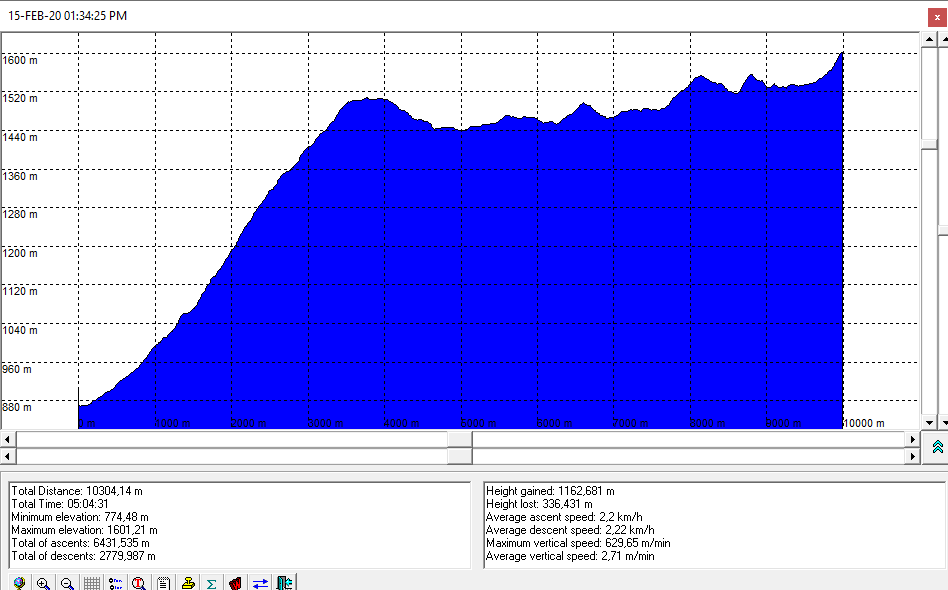Click the green sigma statistics icon
Image resolution: width=948 pixels, height=590 pixels.
212,583
